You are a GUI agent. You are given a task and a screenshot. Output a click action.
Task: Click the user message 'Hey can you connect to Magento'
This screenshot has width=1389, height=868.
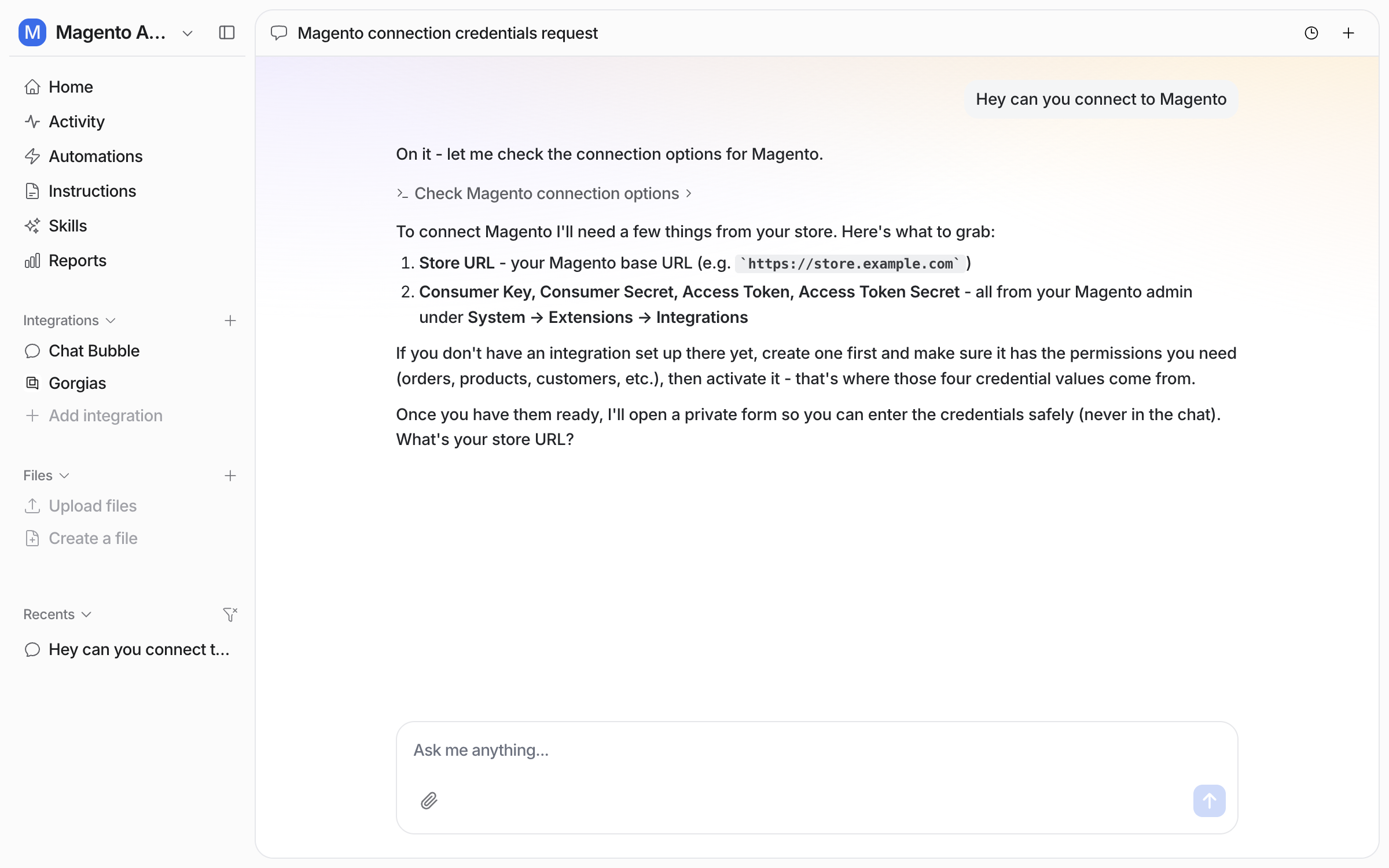1101,99
